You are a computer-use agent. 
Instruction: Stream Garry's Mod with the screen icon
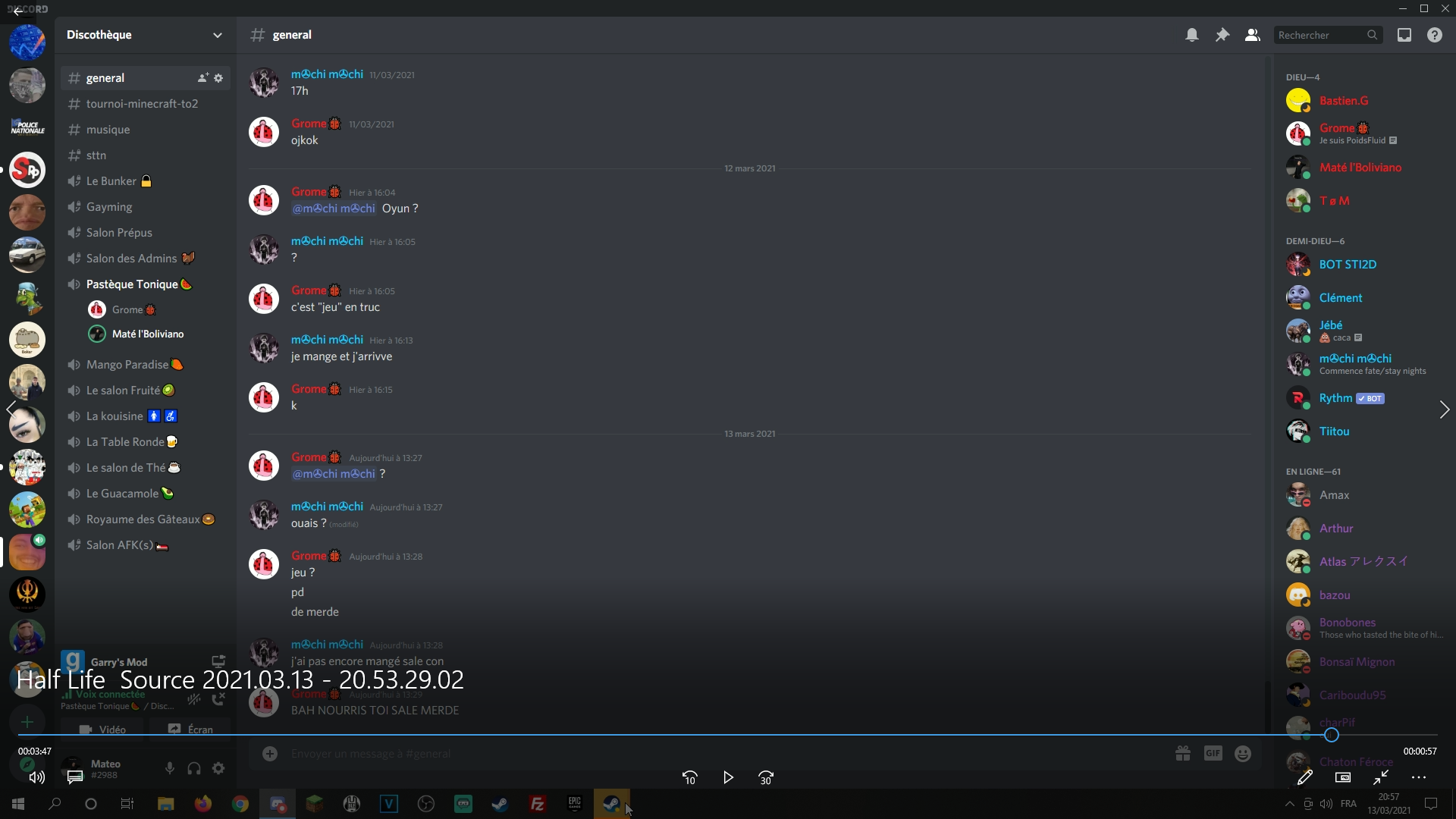click(218, 661)
